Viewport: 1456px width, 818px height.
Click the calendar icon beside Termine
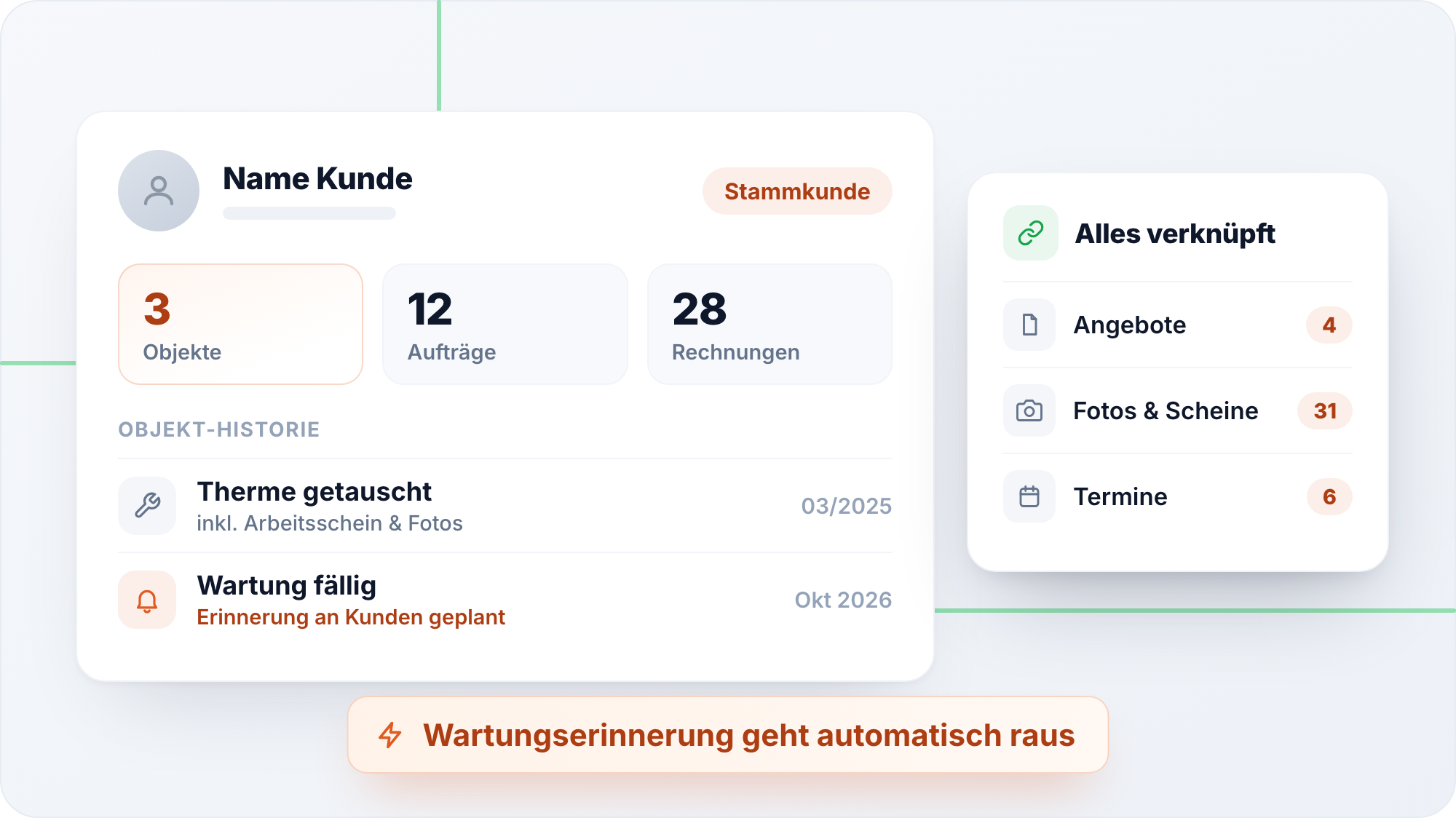[1029, 496]
